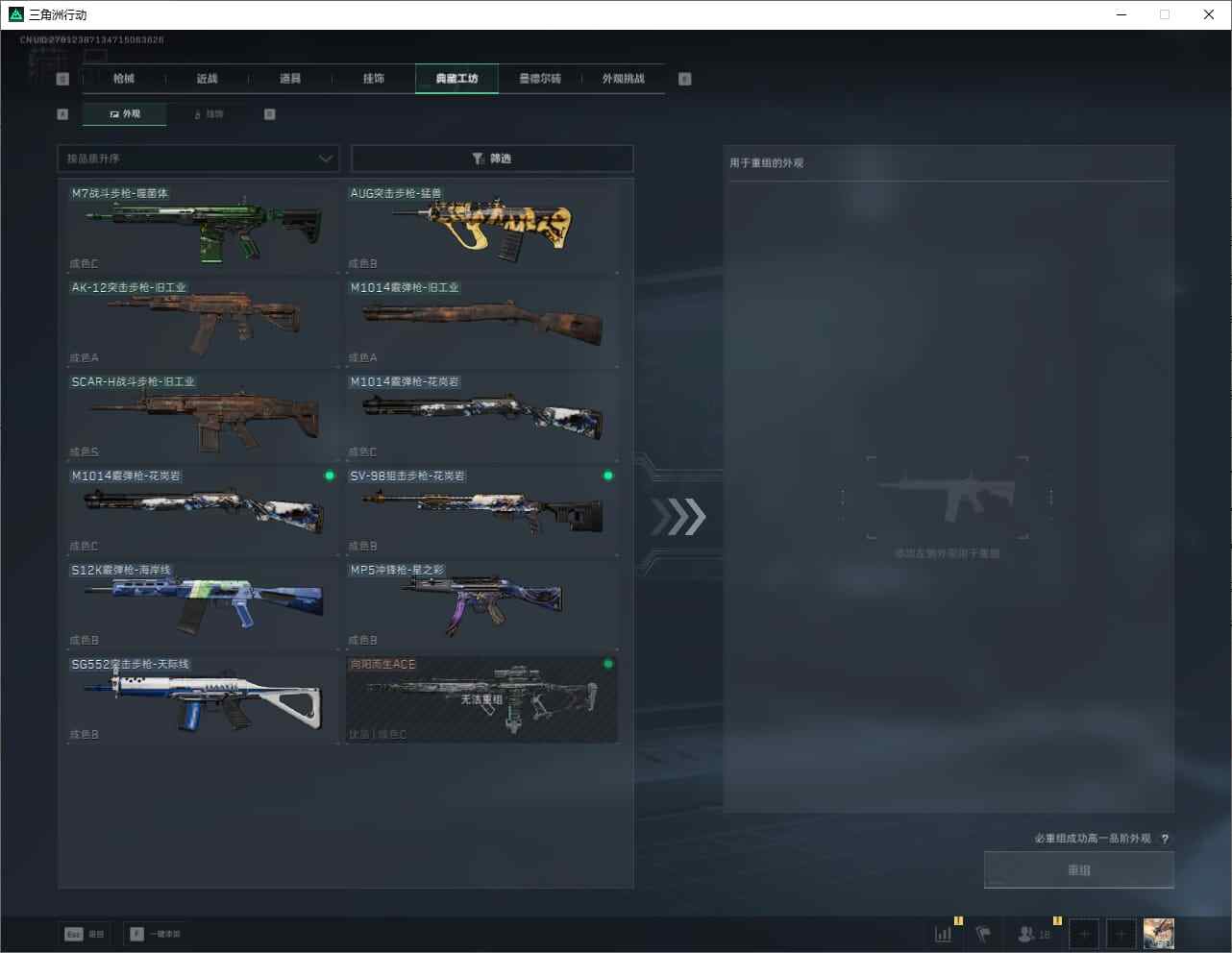Image resolution: width=1232 pixels, height=953 pixels.
Task: Select the MP5冲锋枪-星之彩 skin
Action: (481, 604)
